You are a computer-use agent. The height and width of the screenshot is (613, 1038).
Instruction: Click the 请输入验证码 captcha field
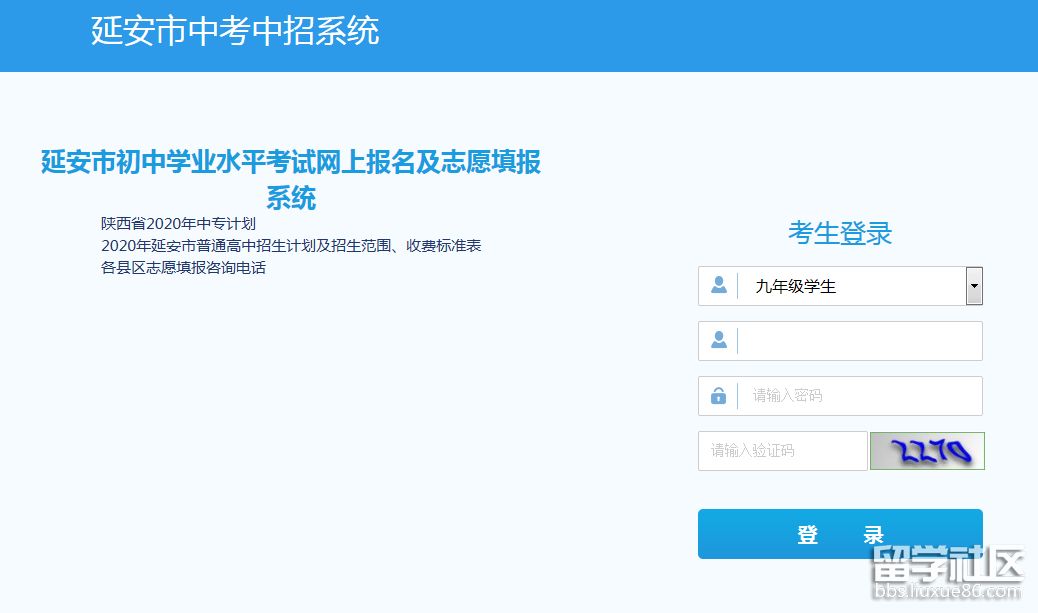[782, 451]
